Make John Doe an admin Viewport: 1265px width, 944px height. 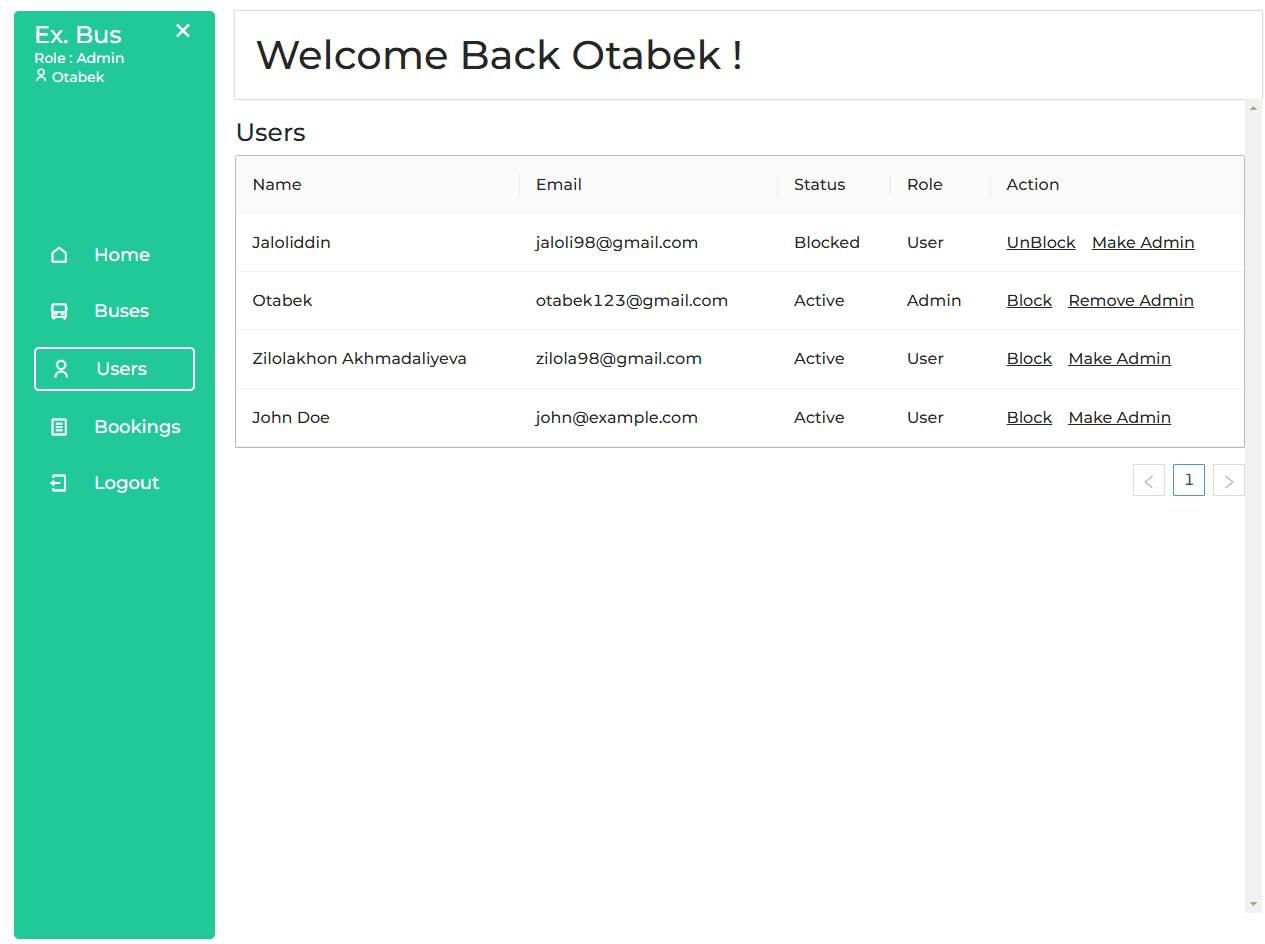click(x=1119, y=418)
